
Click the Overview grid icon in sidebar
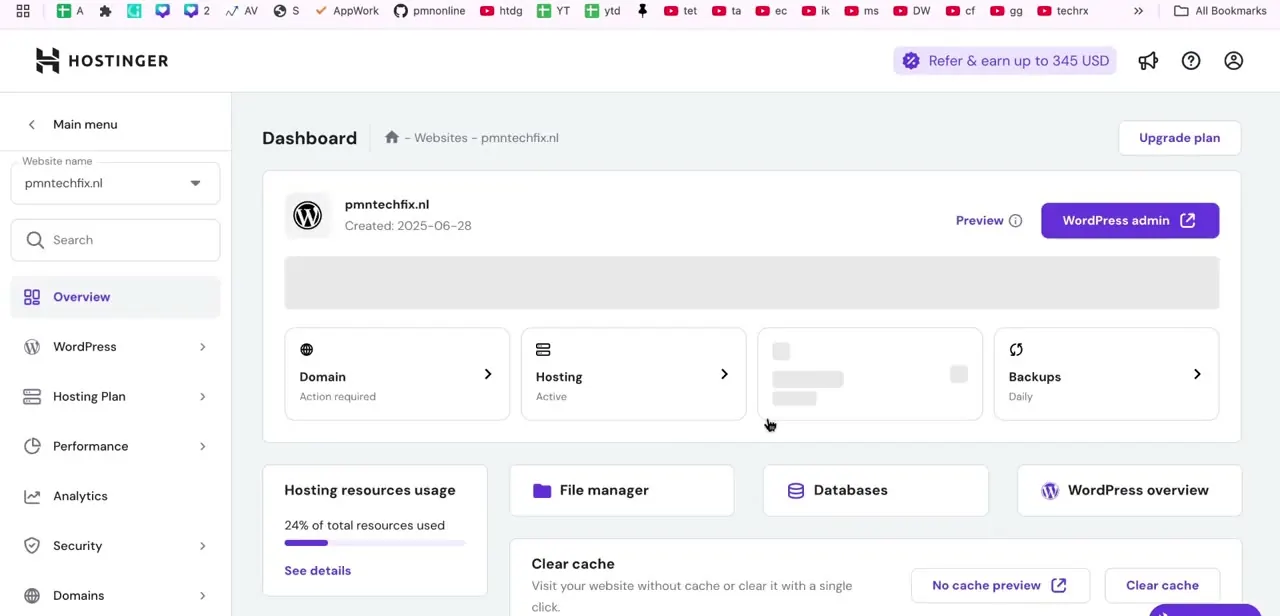(32, 297)
